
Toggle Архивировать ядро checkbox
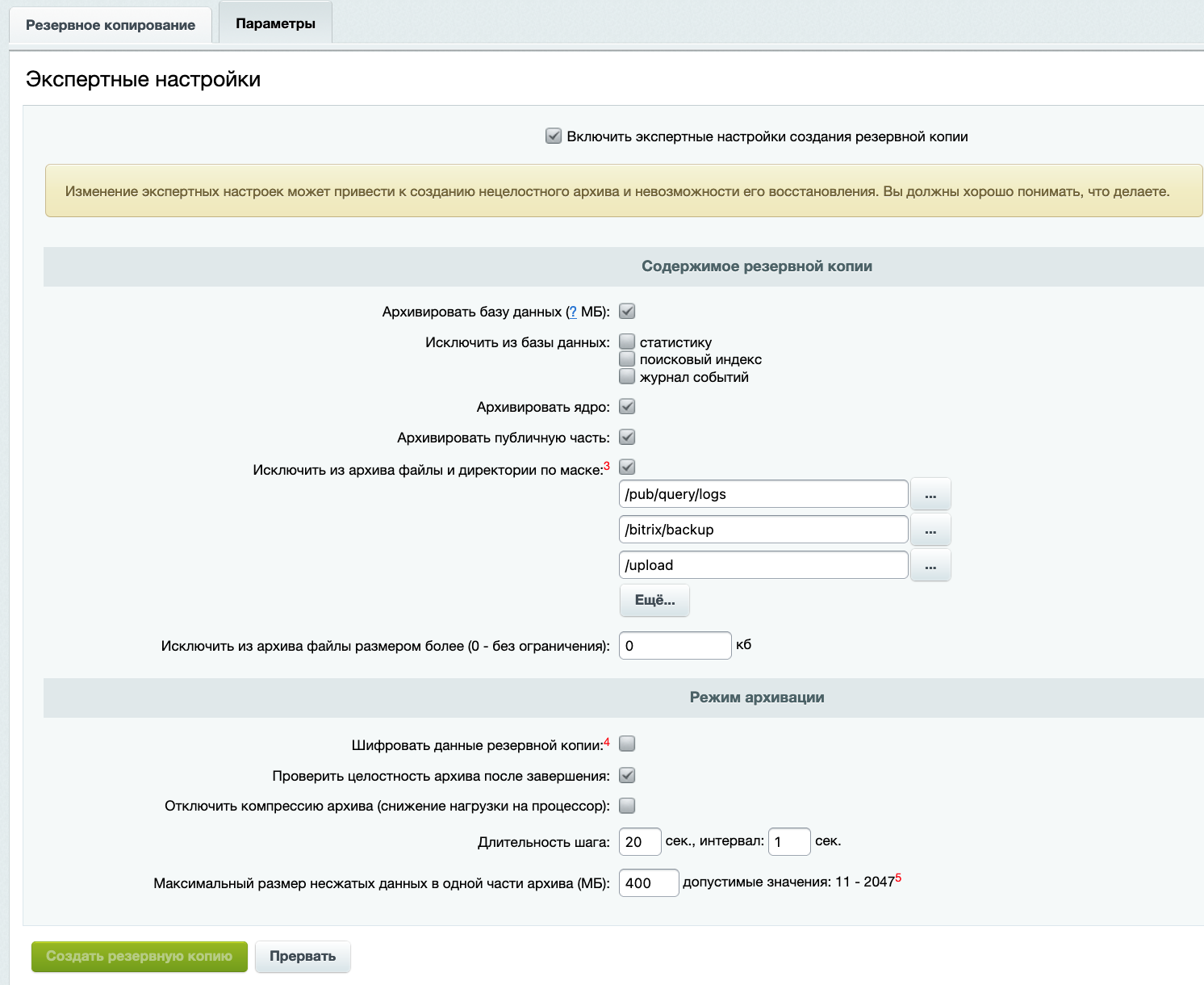click(627, 407)
